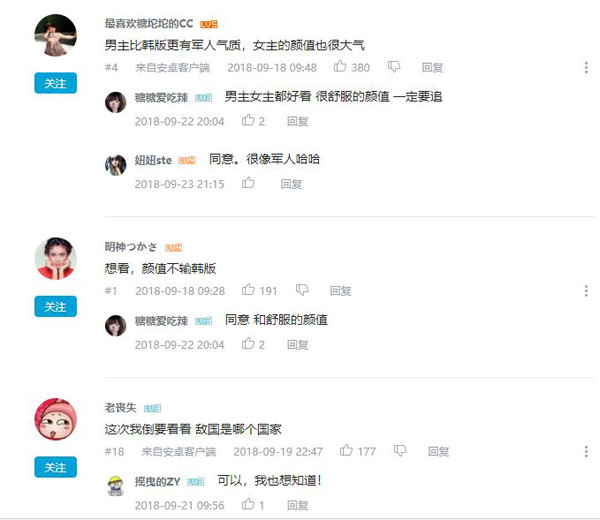Like 糖糖爱吃辣's reply 男主女主都好看
The image size is (600, 520).
click(x=248, y=121)
